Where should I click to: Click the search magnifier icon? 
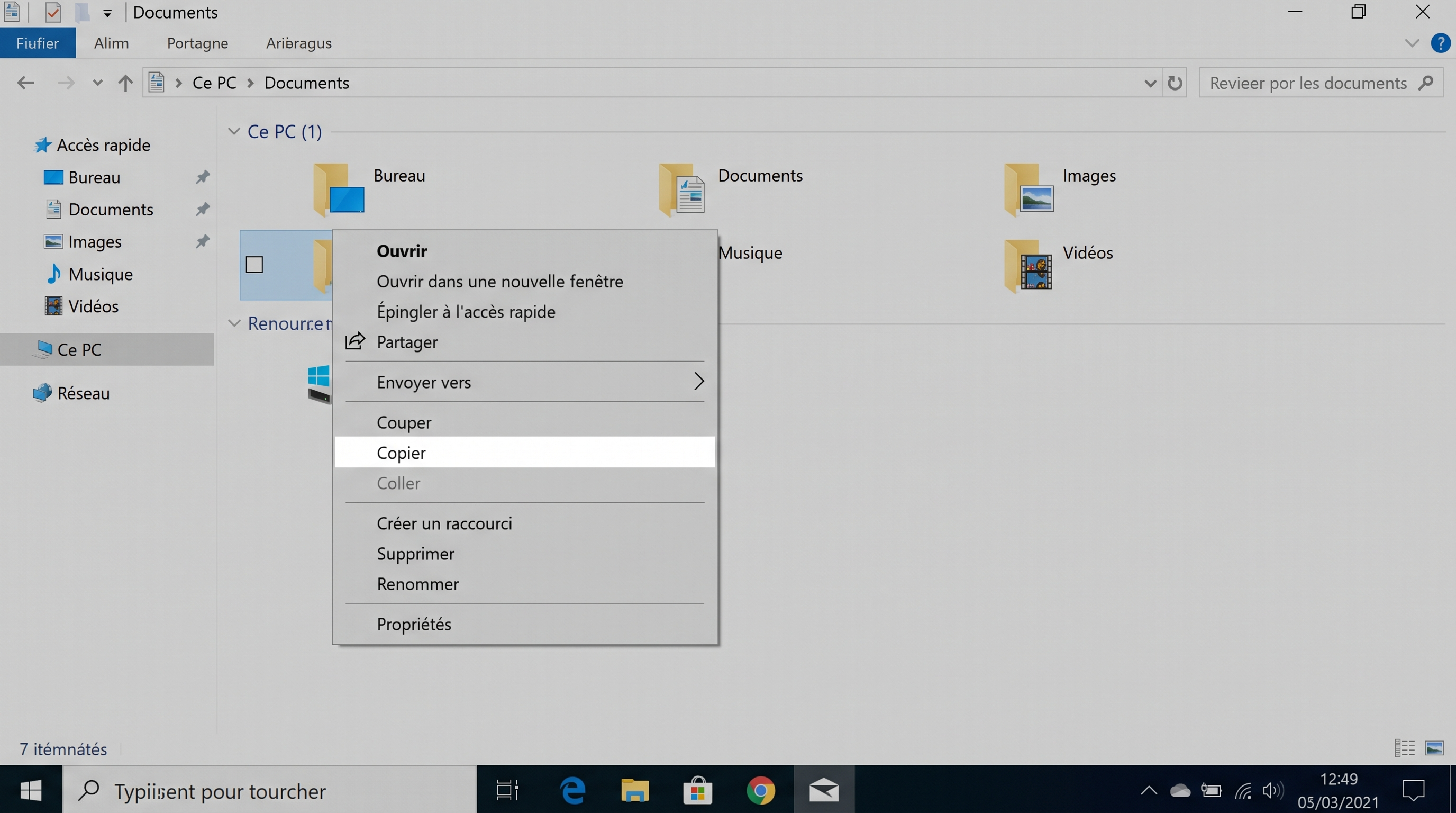1425,83
